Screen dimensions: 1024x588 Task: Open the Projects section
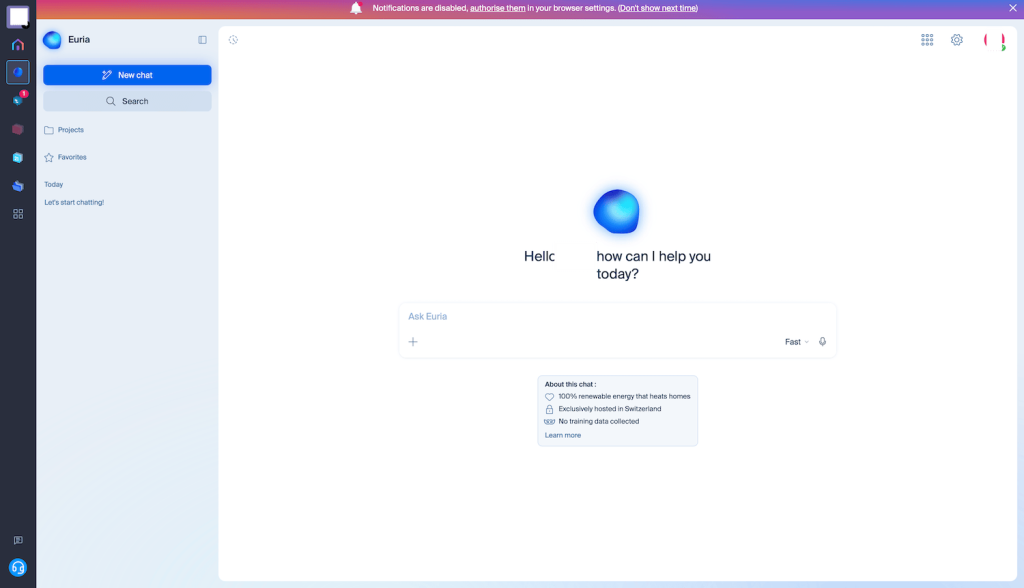tap(64, 130)
